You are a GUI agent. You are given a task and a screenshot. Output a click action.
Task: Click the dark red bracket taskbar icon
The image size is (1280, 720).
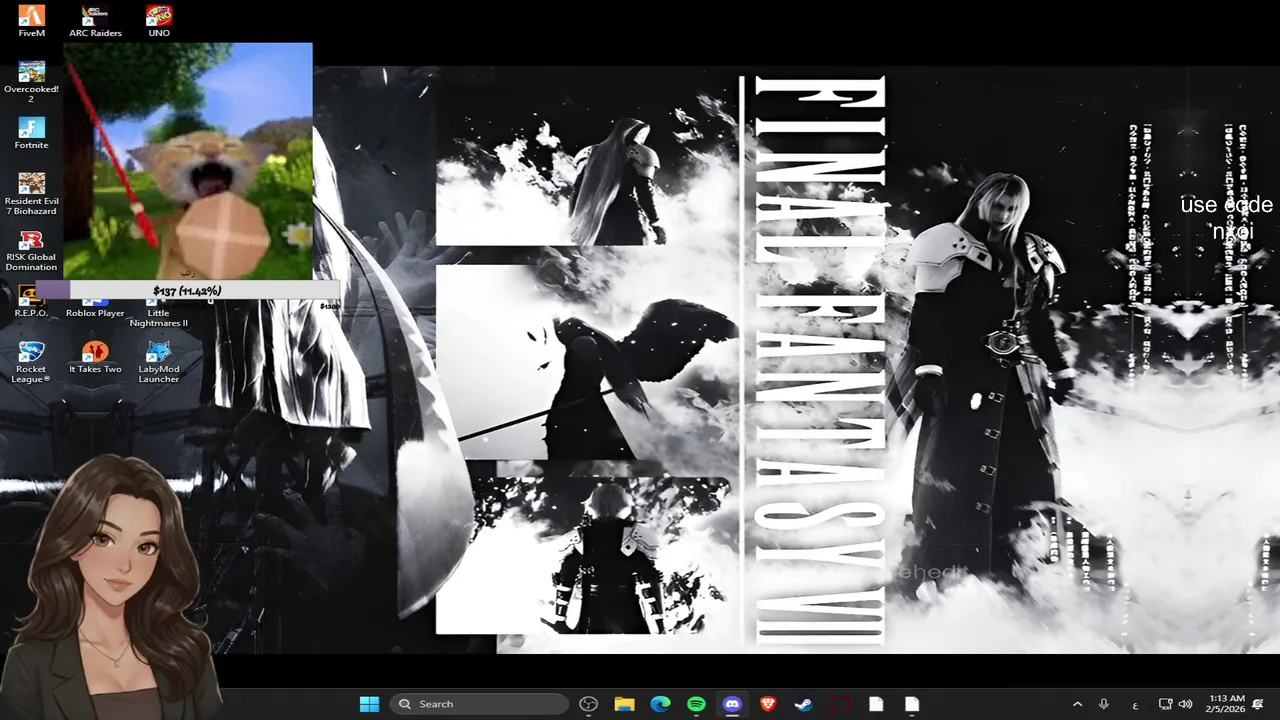click(x=840, y=704)
